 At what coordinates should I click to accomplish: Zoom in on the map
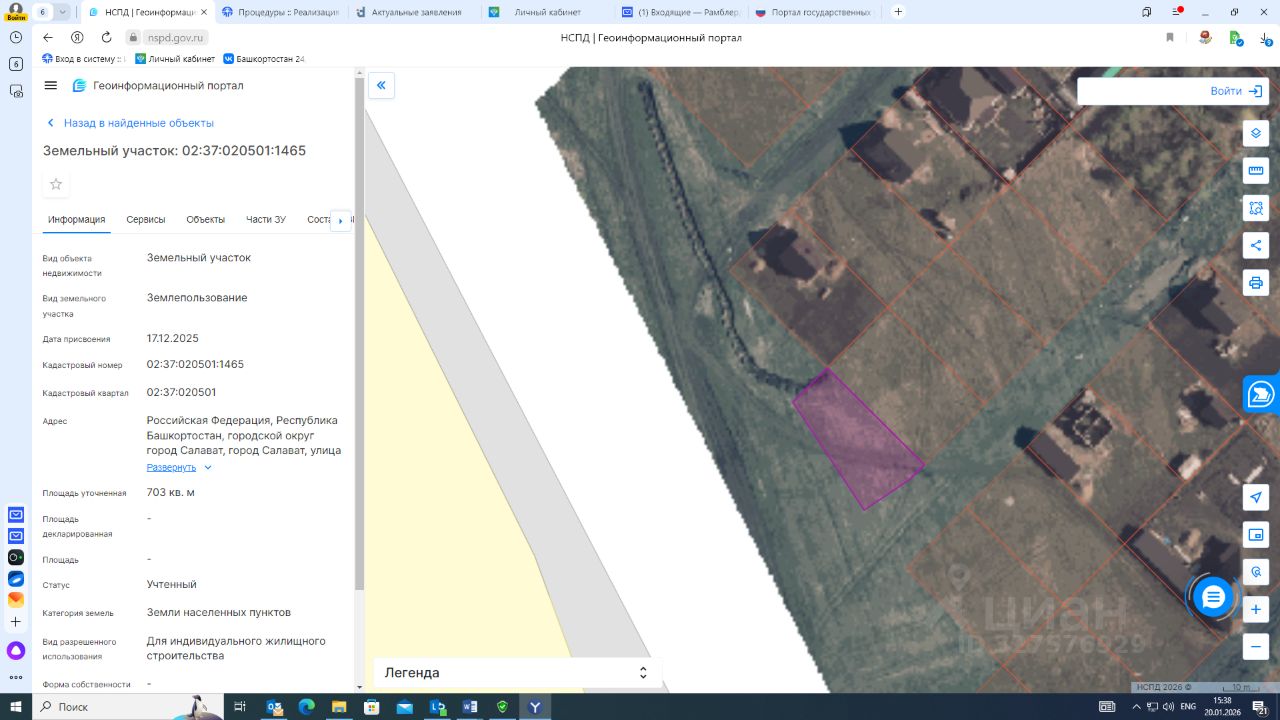[1256, 609]
